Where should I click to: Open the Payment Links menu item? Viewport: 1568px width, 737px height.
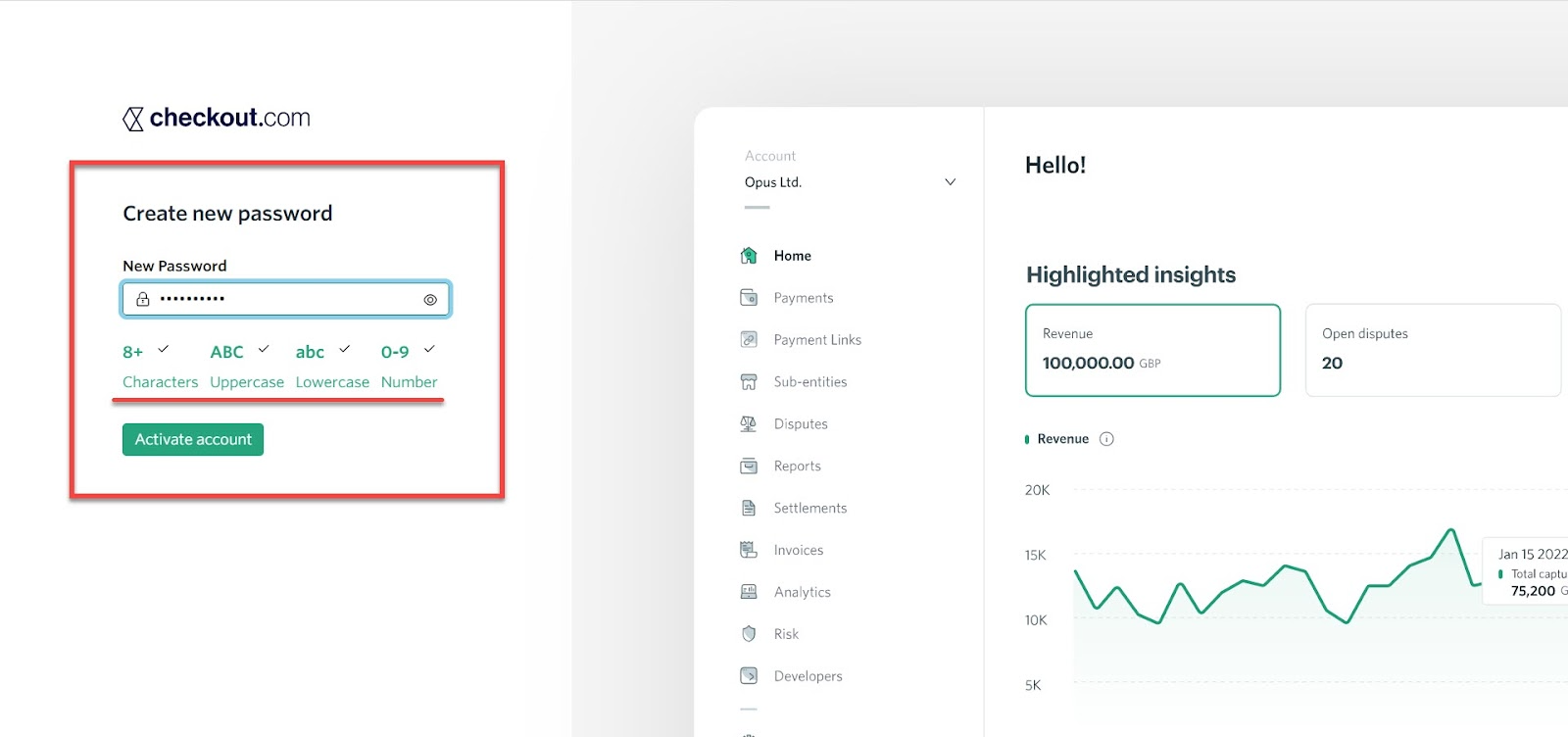point(817,340)
